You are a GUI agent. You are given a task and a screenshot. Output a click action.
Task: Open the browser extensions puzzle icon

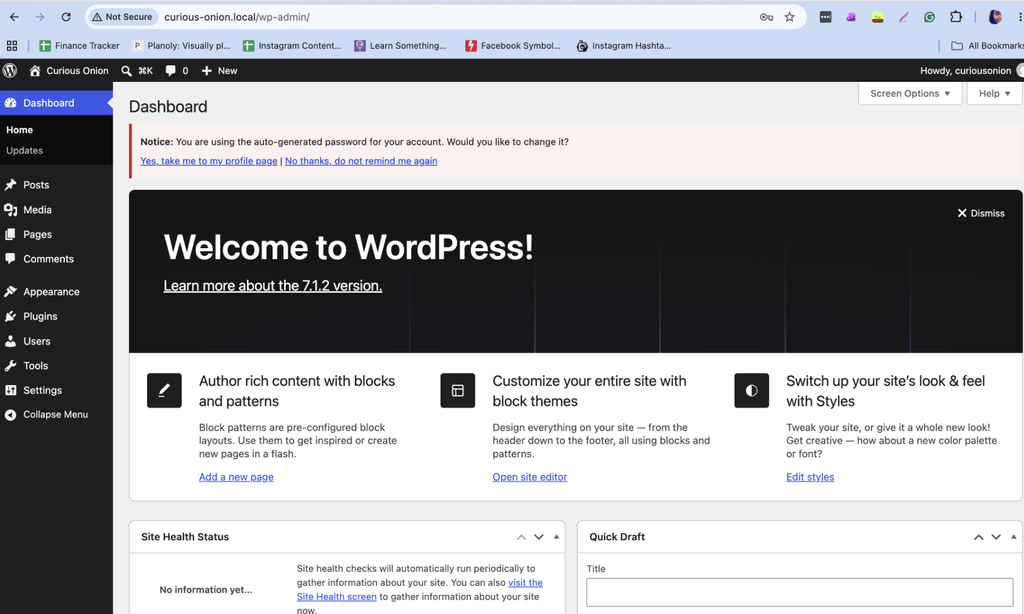tap(955, 17)
